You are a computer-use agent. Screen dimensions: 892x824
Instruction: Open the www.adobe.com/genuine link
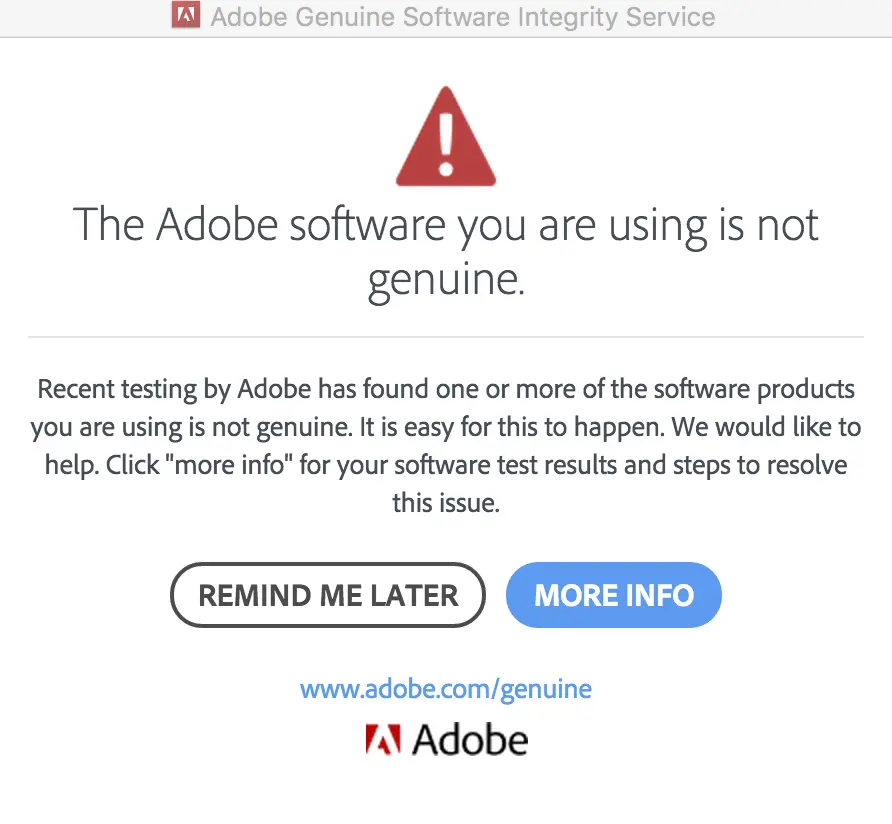pyautogui.click(x=446, y=689)
